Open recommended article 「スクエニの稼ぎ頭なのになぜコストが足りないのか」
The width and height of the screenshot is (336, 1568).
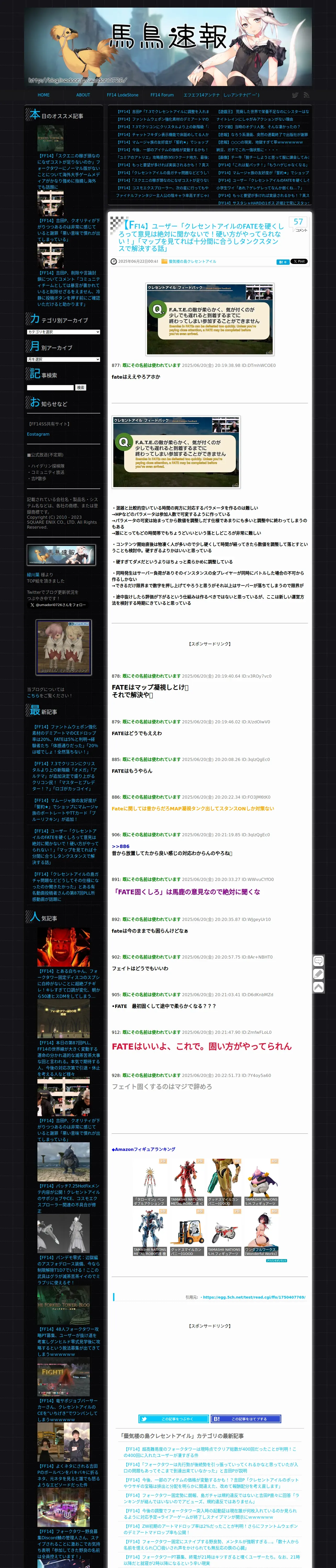coord(68,171)
